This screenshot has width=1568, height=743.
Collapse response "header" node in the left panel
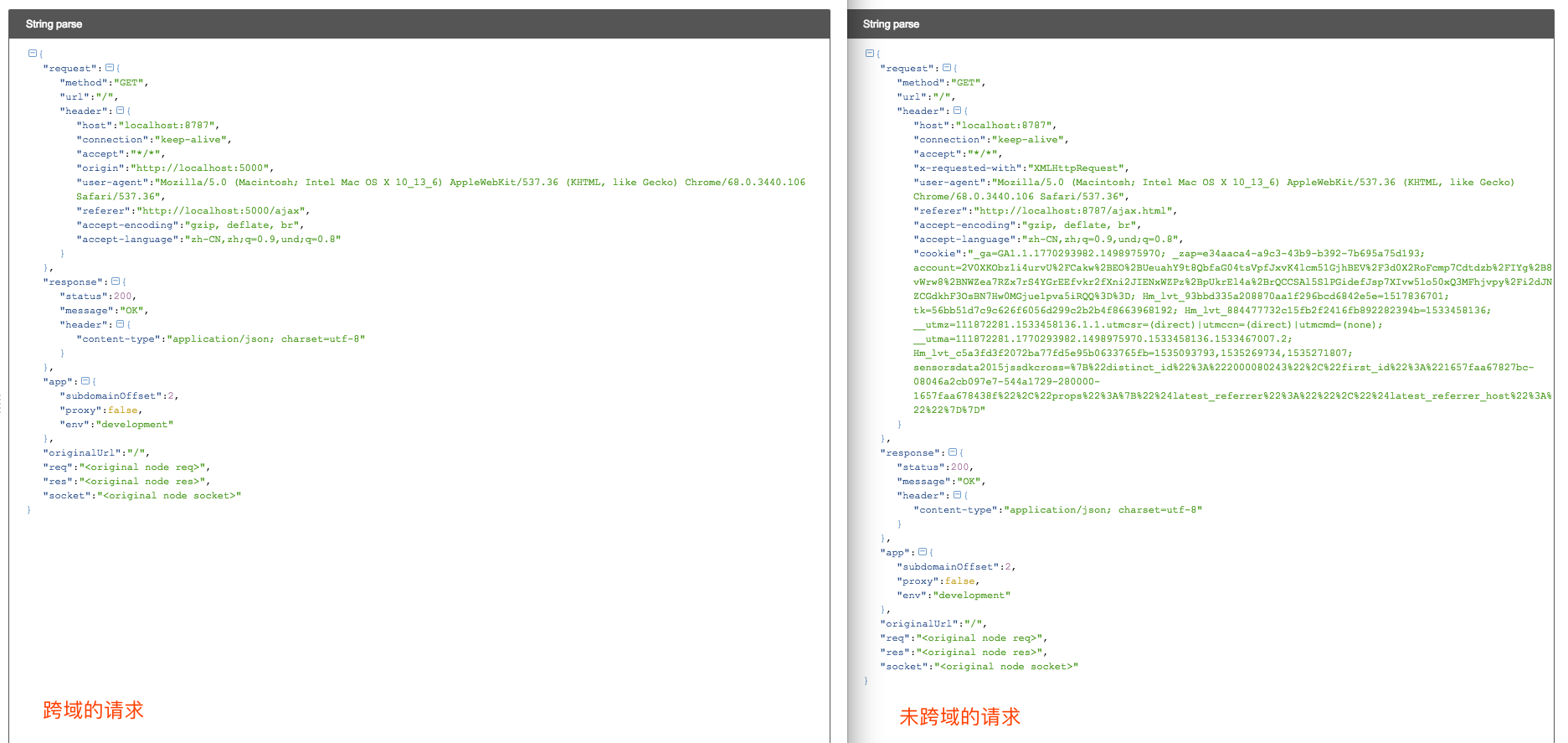pyautogui.click(x=120, y=324)
